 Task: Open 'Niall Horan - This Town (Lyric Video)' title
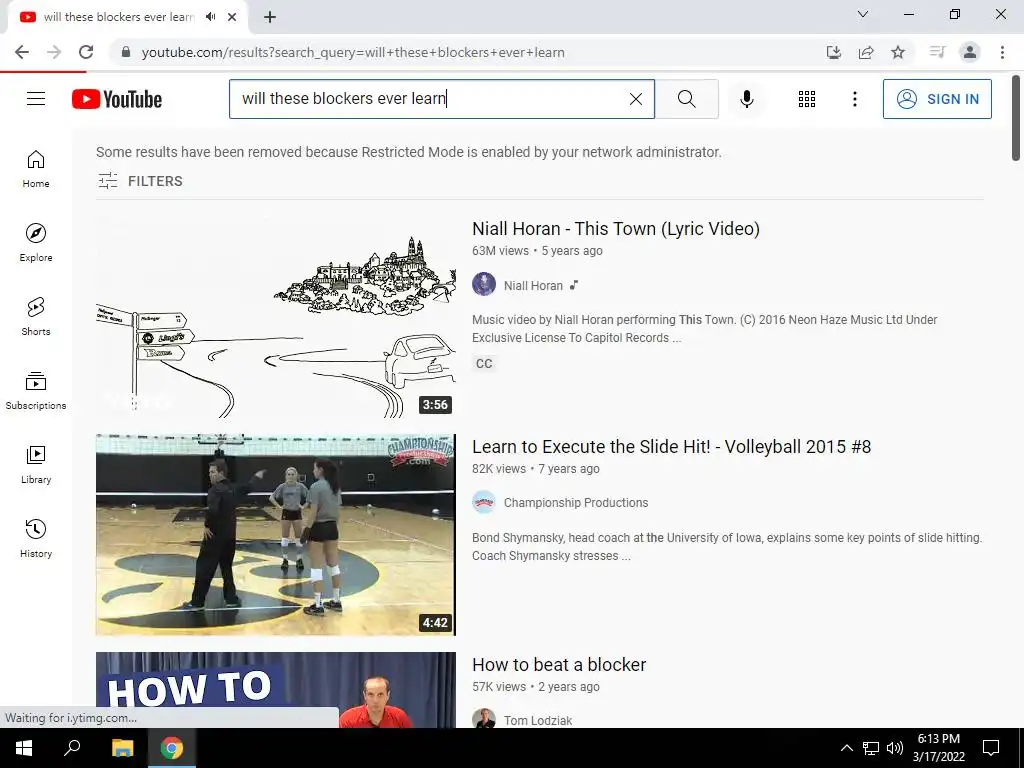616,229
